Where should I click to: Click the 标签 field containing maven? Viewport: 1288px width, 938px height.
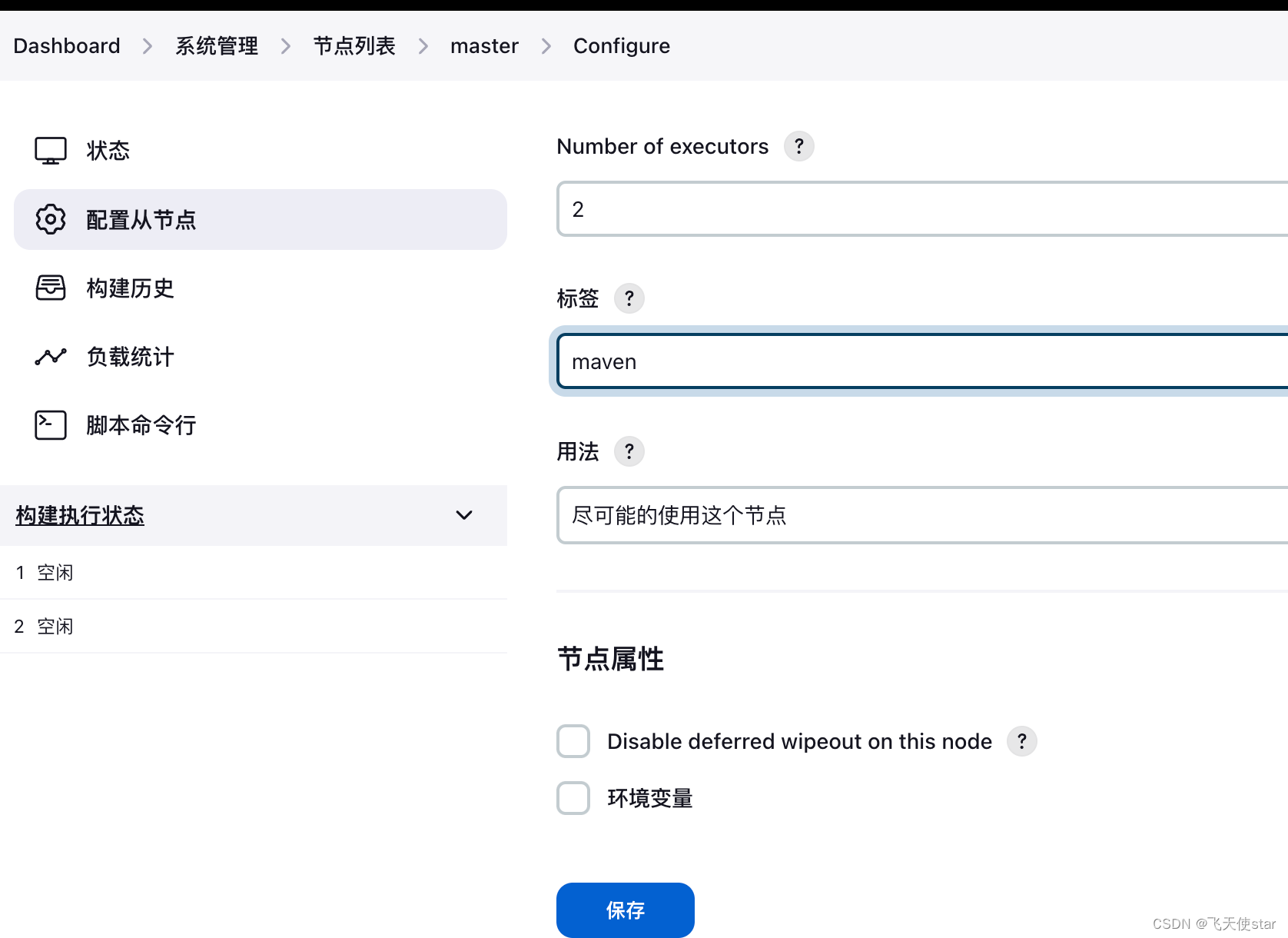tap(922, 361)
